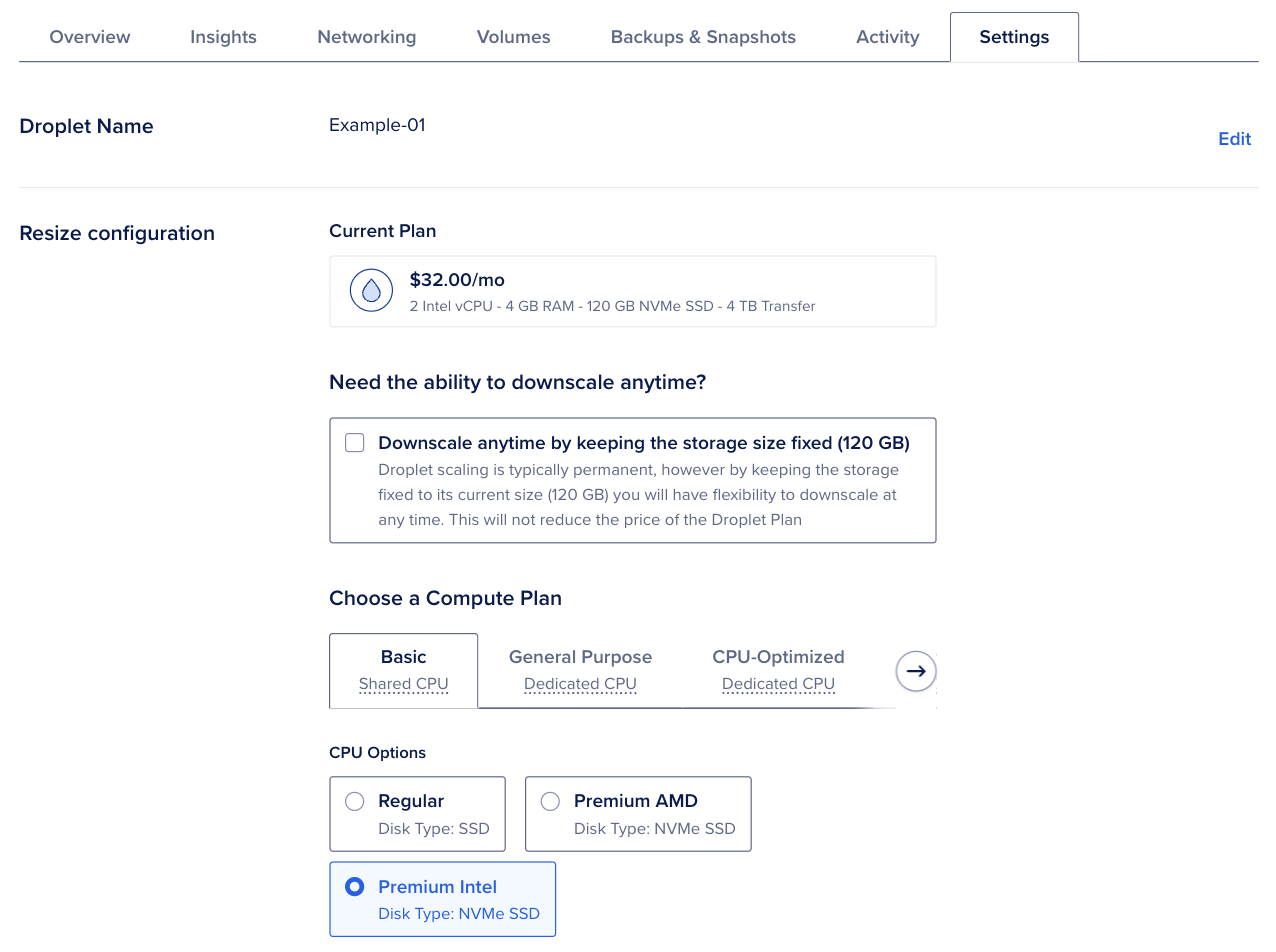
Task: Enable the Downscale anytime checkbox
Action: 355,443
